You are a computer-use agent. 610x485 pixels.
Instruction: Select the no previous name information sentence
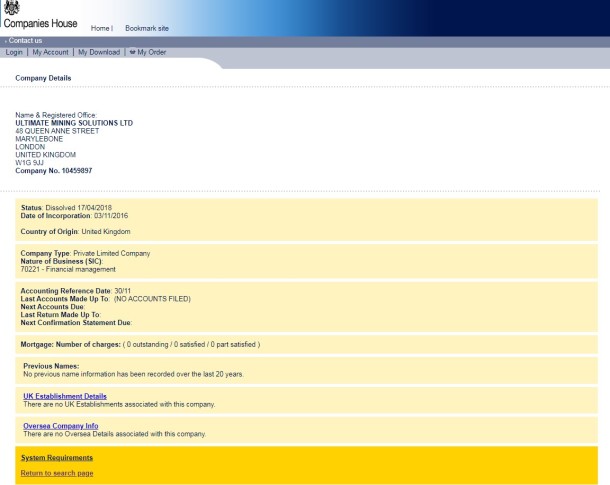[x=133, y=374]
